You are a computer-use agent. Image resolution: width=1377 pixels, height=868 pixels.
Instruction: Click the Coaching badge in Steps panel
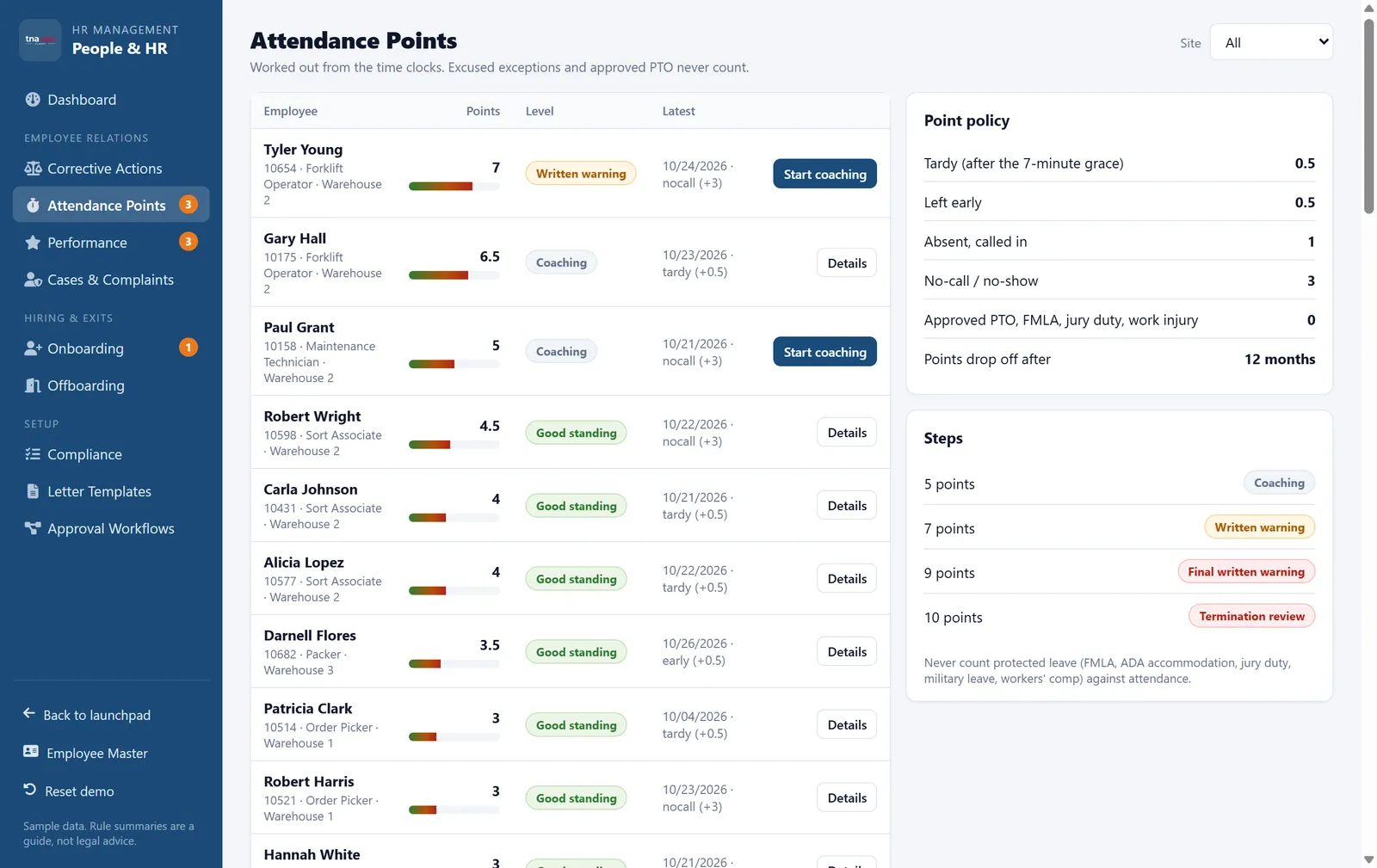point(1279,483)
